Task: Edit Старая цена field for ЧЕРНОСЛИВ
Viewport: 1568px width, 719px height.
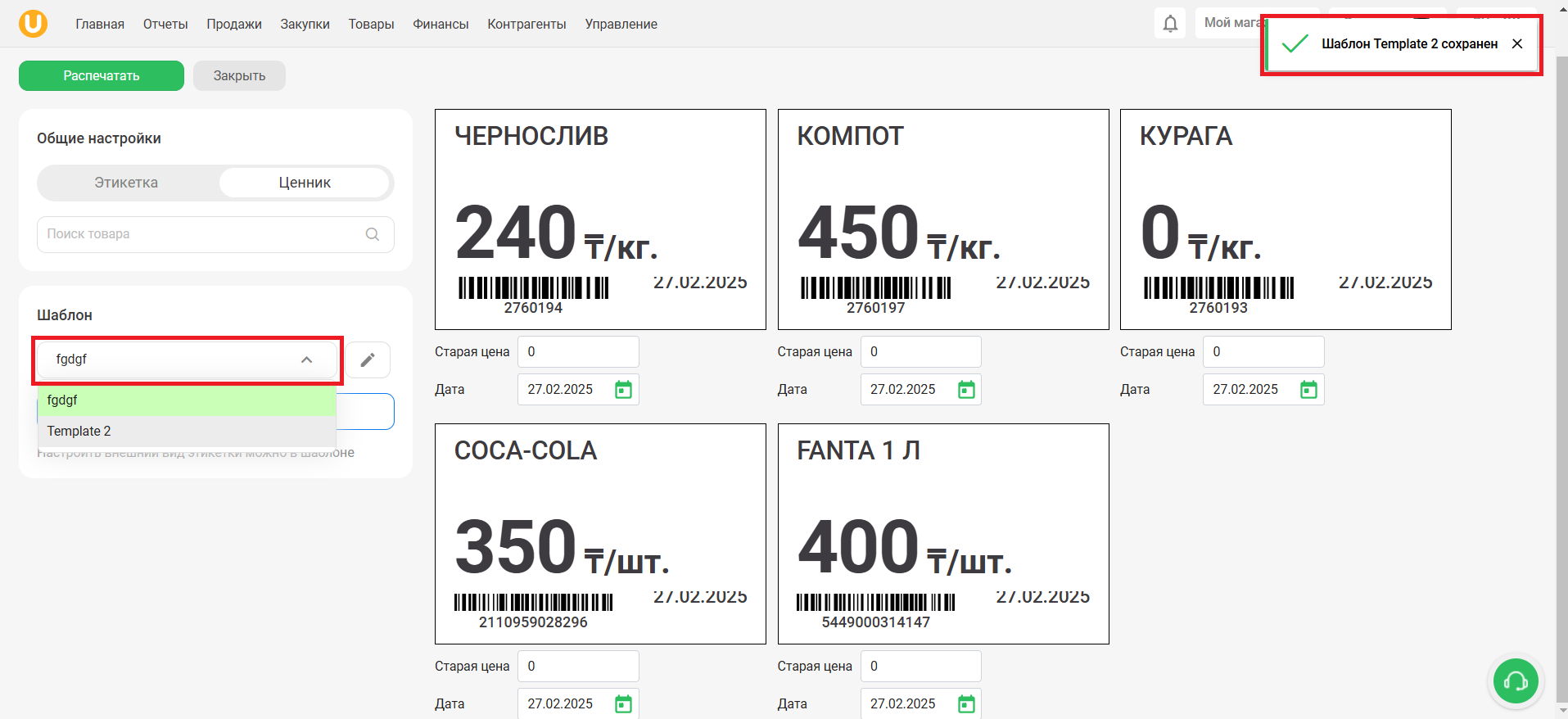Action: [x=578, y=352]
